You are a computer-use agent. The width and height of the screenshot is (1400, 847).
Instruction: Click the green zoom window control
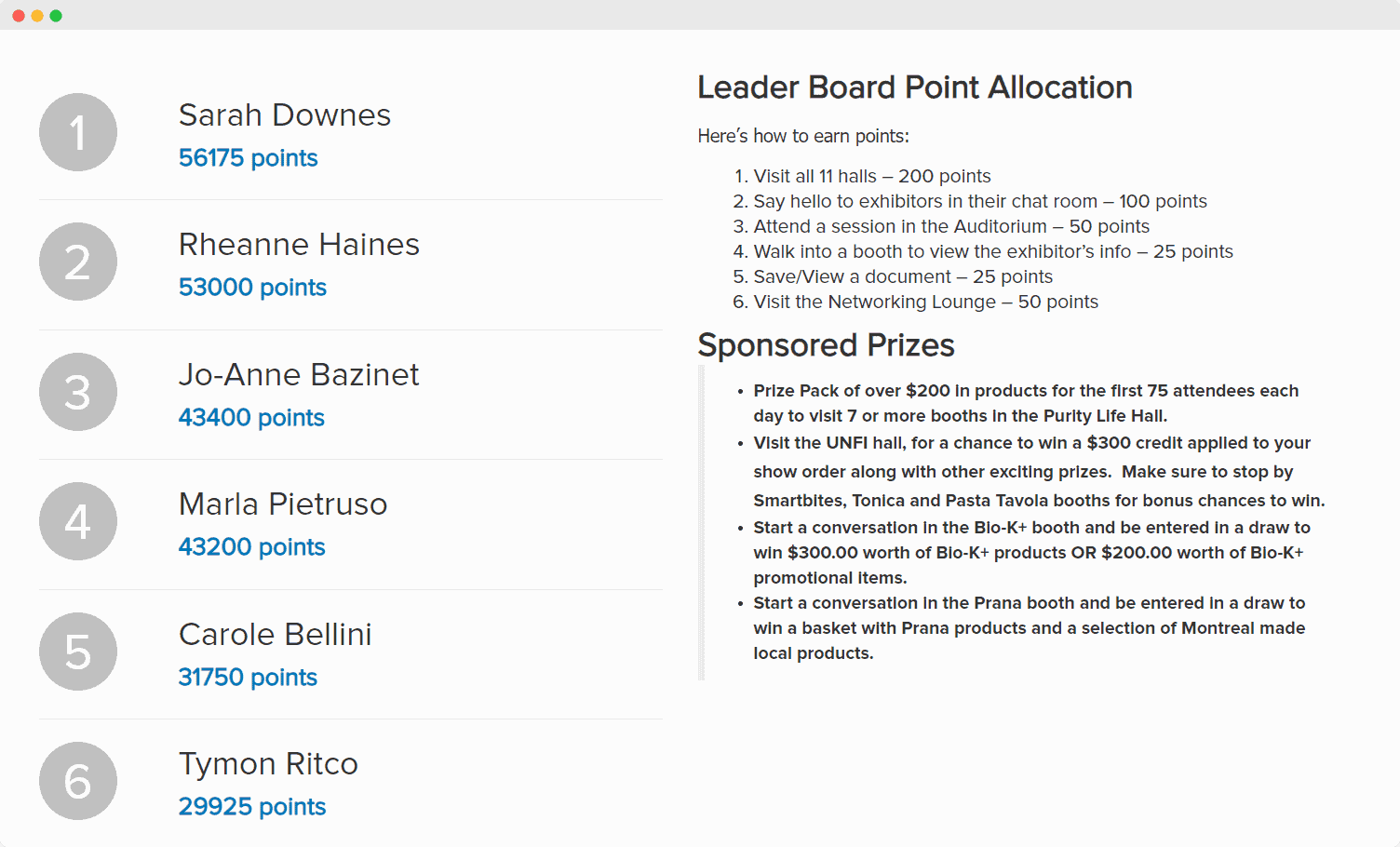pyautogui.click(x=58, y=15)
